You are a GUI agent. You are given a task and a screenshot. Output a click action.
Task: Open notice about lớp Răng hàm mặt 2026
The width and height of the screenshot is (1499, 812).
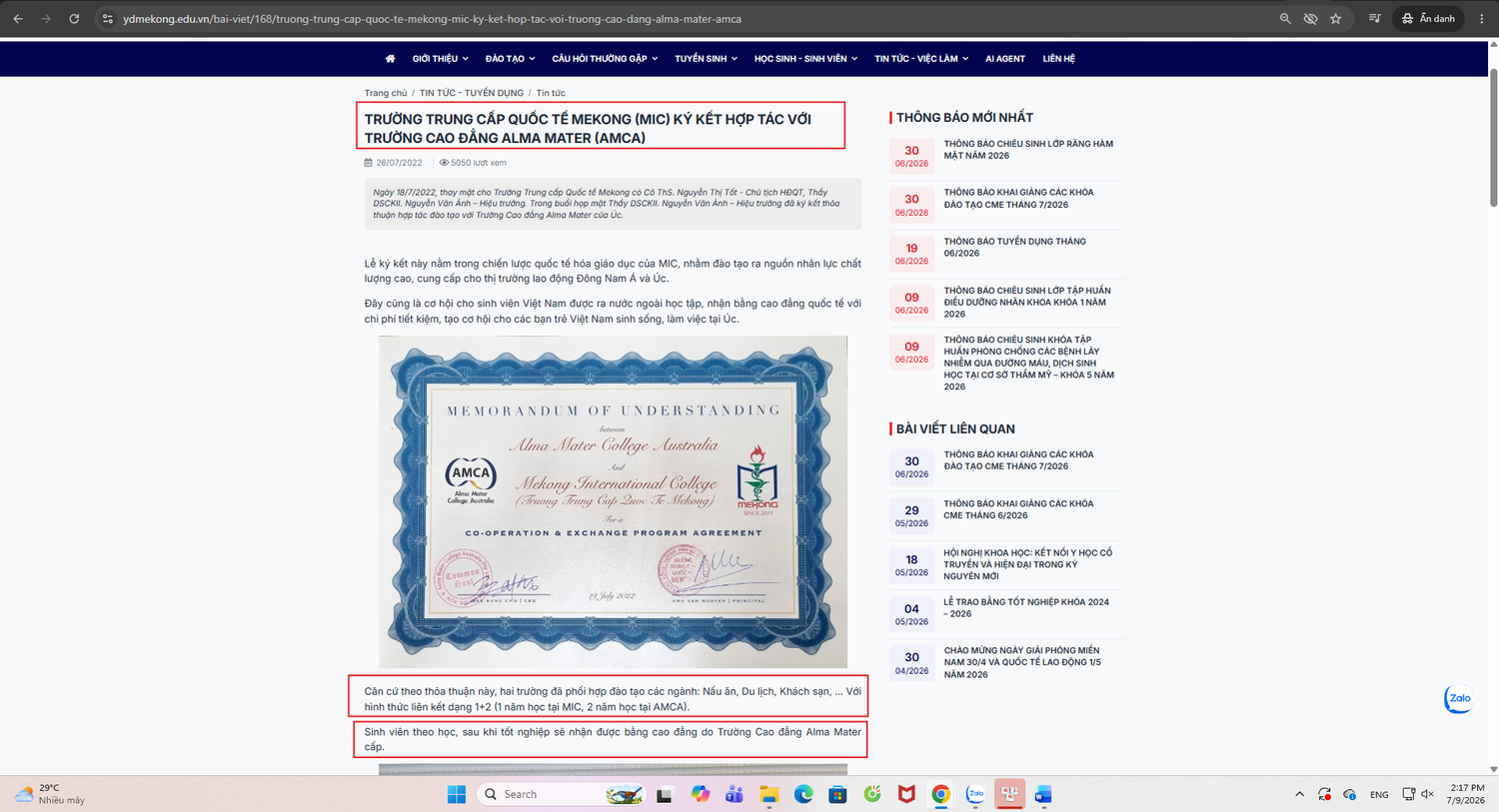(x=1028, y=150)
